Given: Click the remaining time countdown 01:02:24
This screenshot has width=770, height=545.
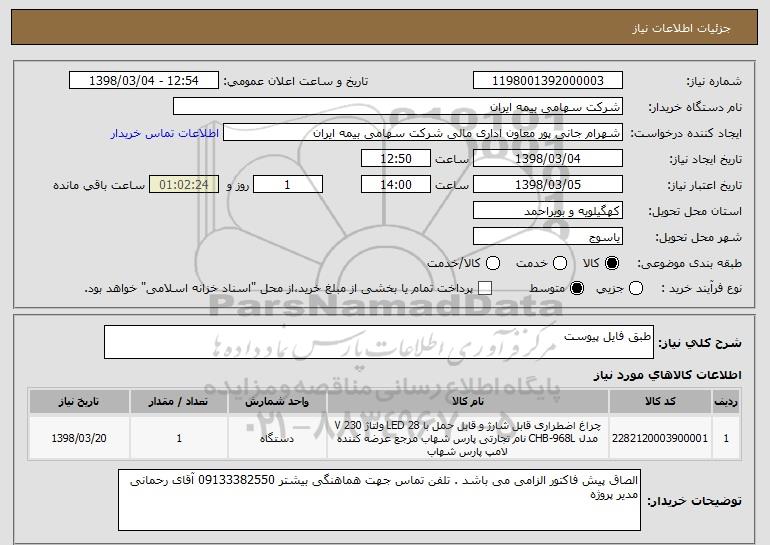Looking at the screenshot, I should click(x=184, y=185).
